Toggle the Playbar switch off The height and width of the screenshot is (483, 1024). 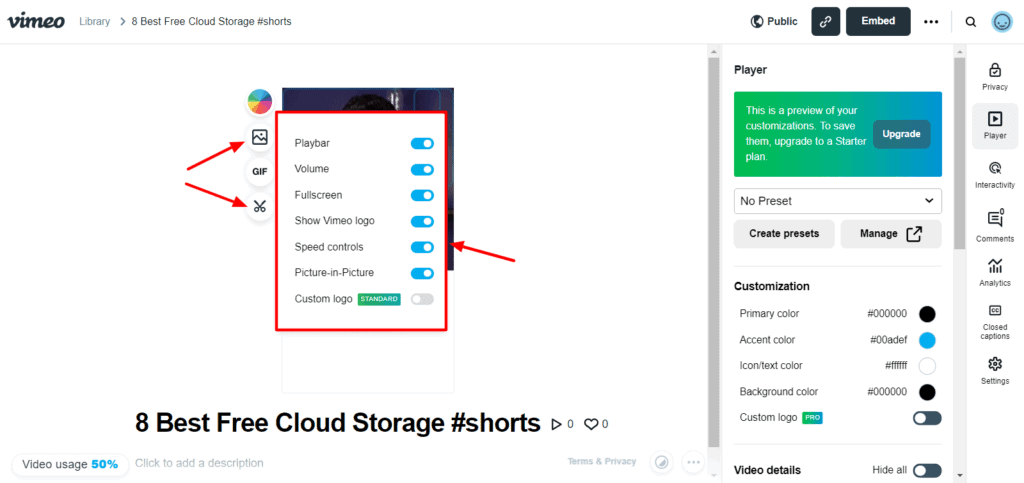click(x=422, y=144)
